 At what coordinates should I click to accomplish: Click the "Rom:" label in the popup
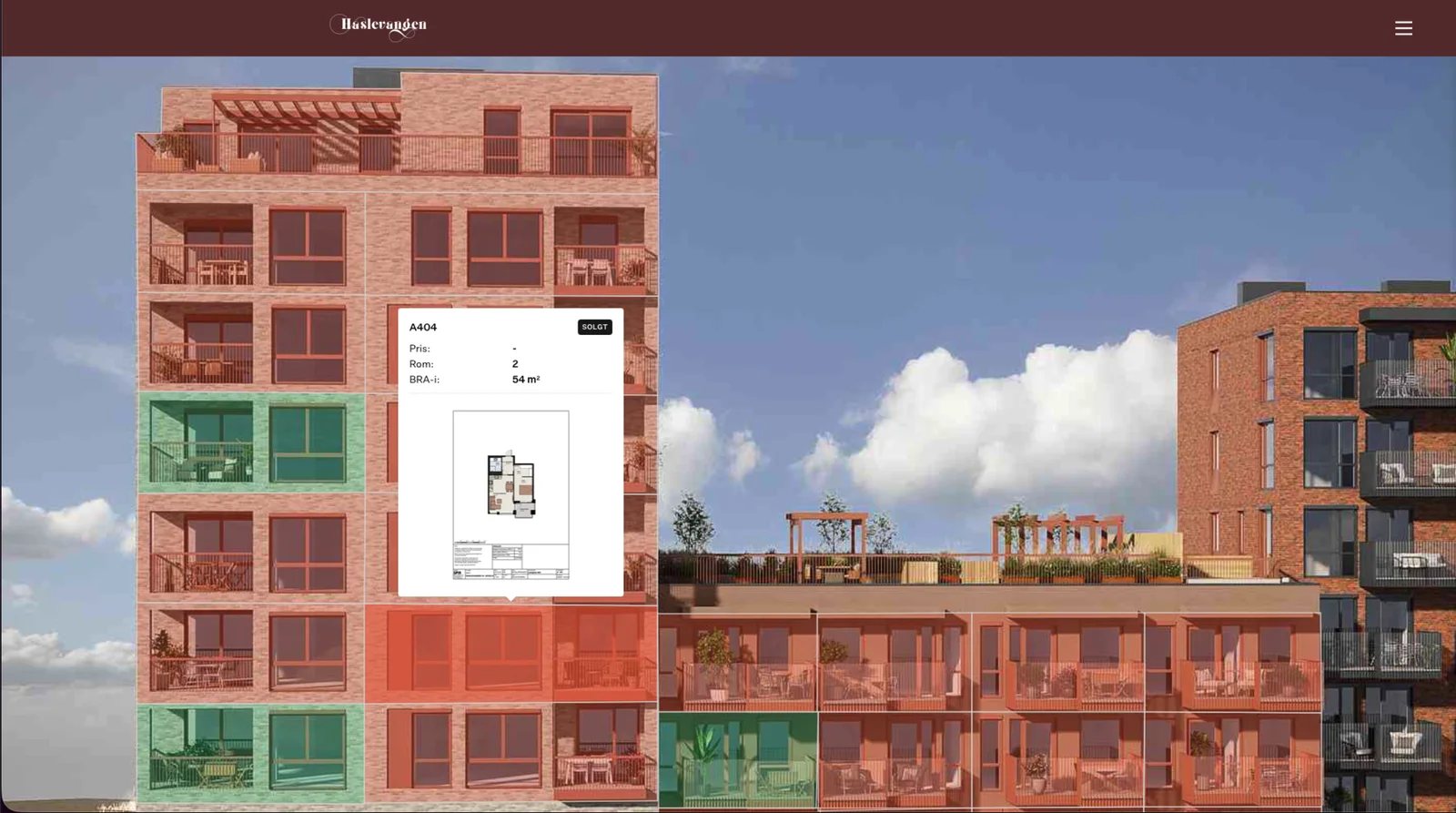coord(421,364)
